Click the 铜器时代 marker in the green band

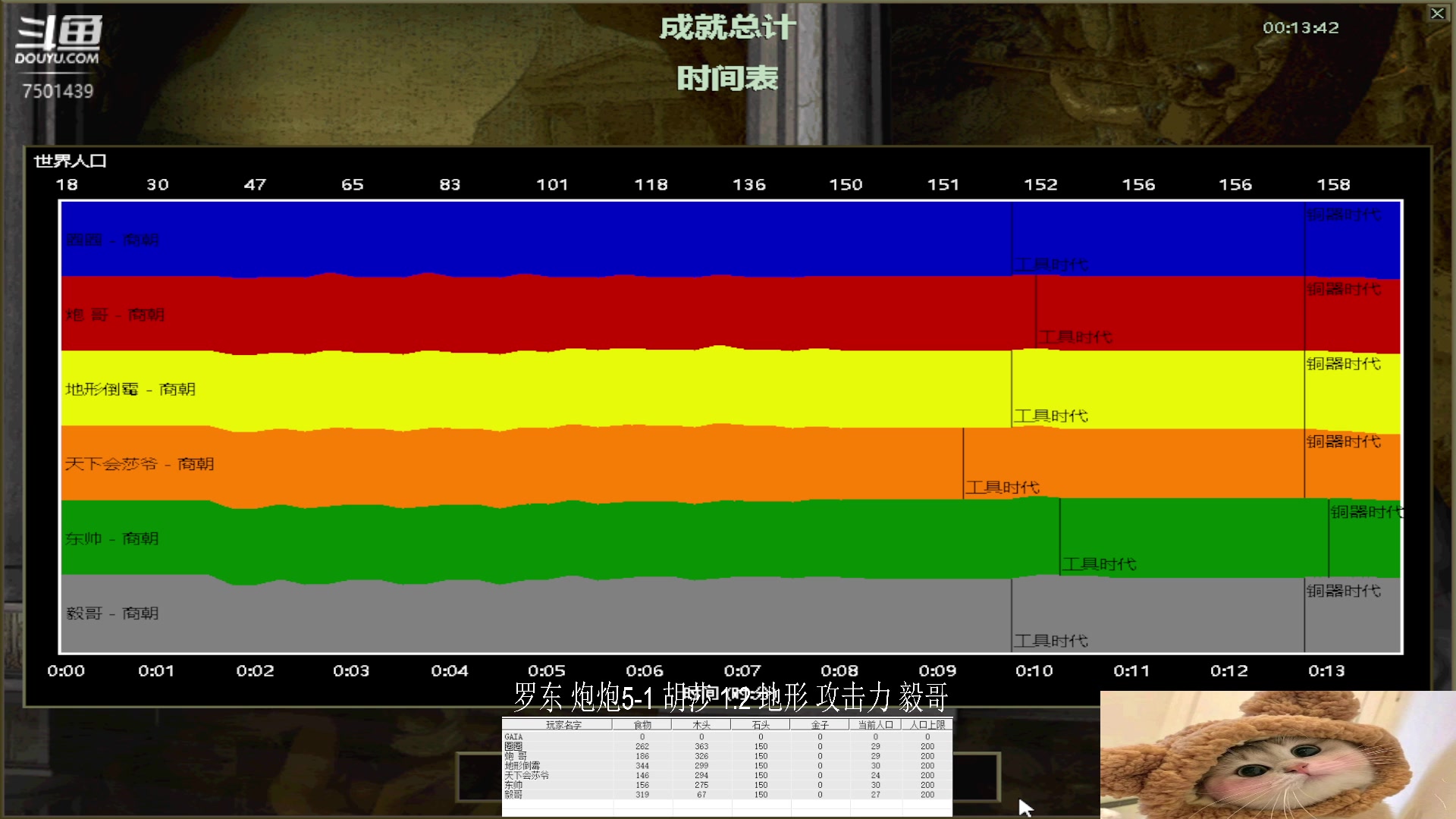(1367, 512)
